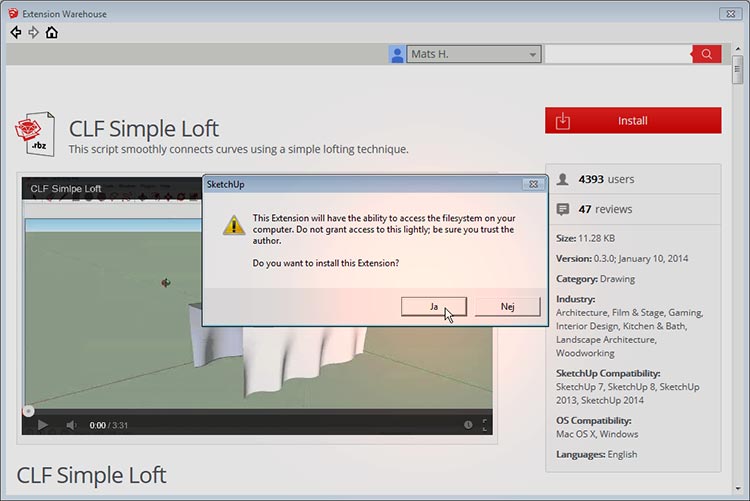This screenshot has height=501, width=750.
Task: Click the .rbz extension file icon
Action: click(34, 134)
